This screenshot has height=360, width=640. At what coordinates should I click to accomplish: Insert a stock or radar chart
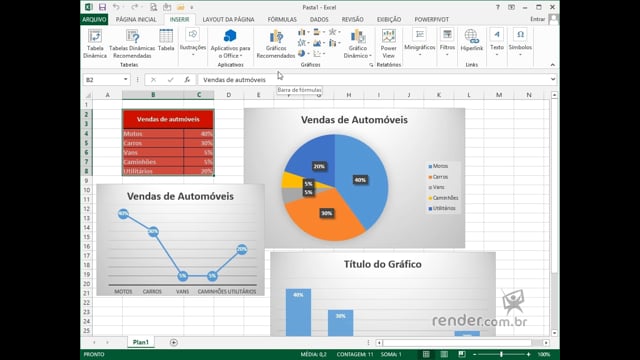[x=334, y=32]
